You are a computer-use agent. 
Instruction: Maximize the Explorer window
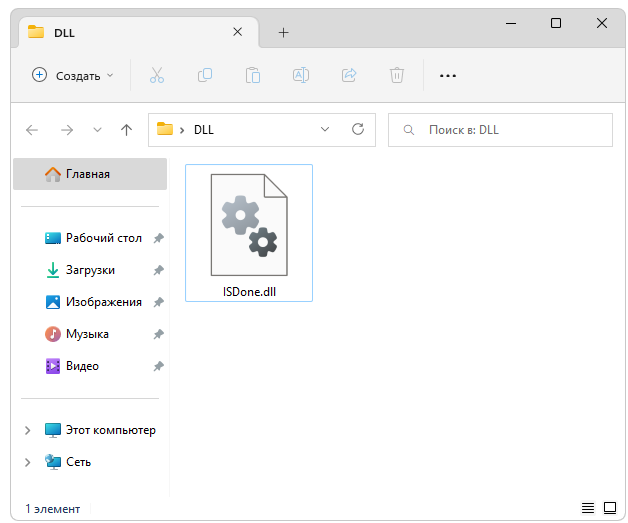556,23
